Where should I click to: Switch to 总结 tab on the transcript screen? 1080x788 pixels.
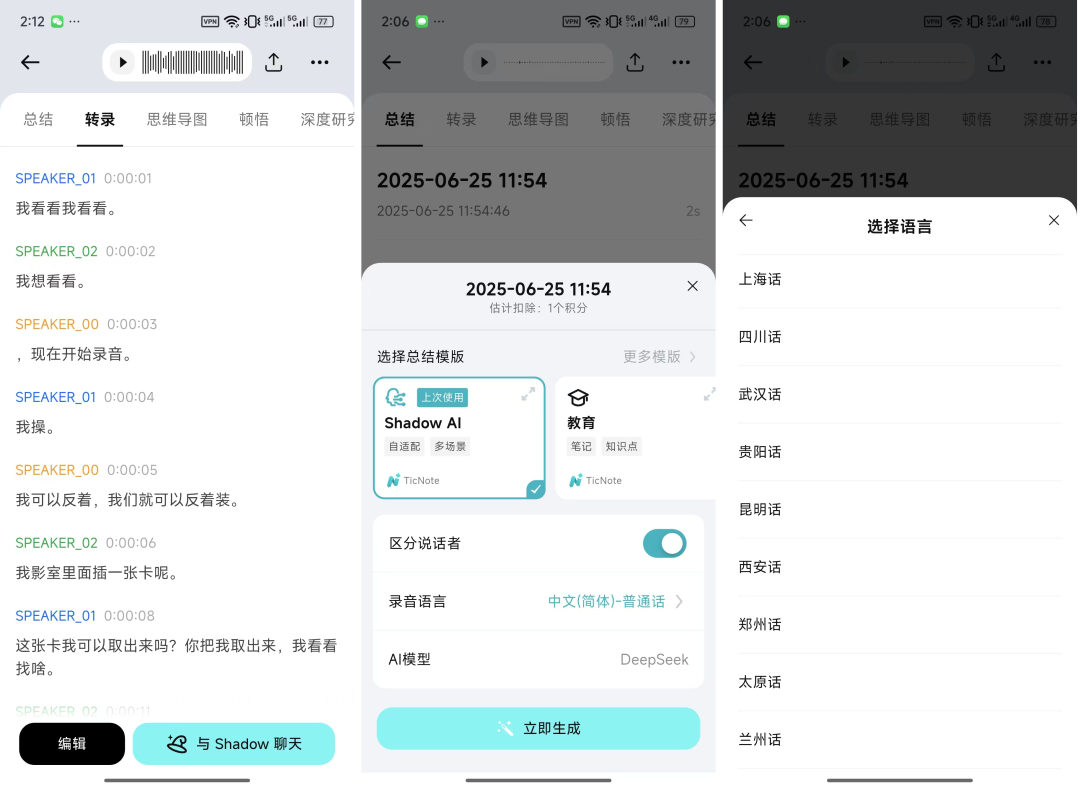[38, 120]
